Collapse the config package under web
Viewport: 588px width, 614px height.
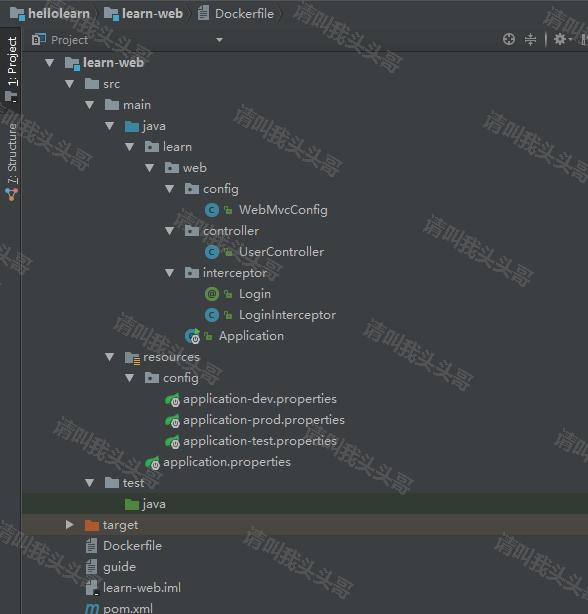click(170, 189)
